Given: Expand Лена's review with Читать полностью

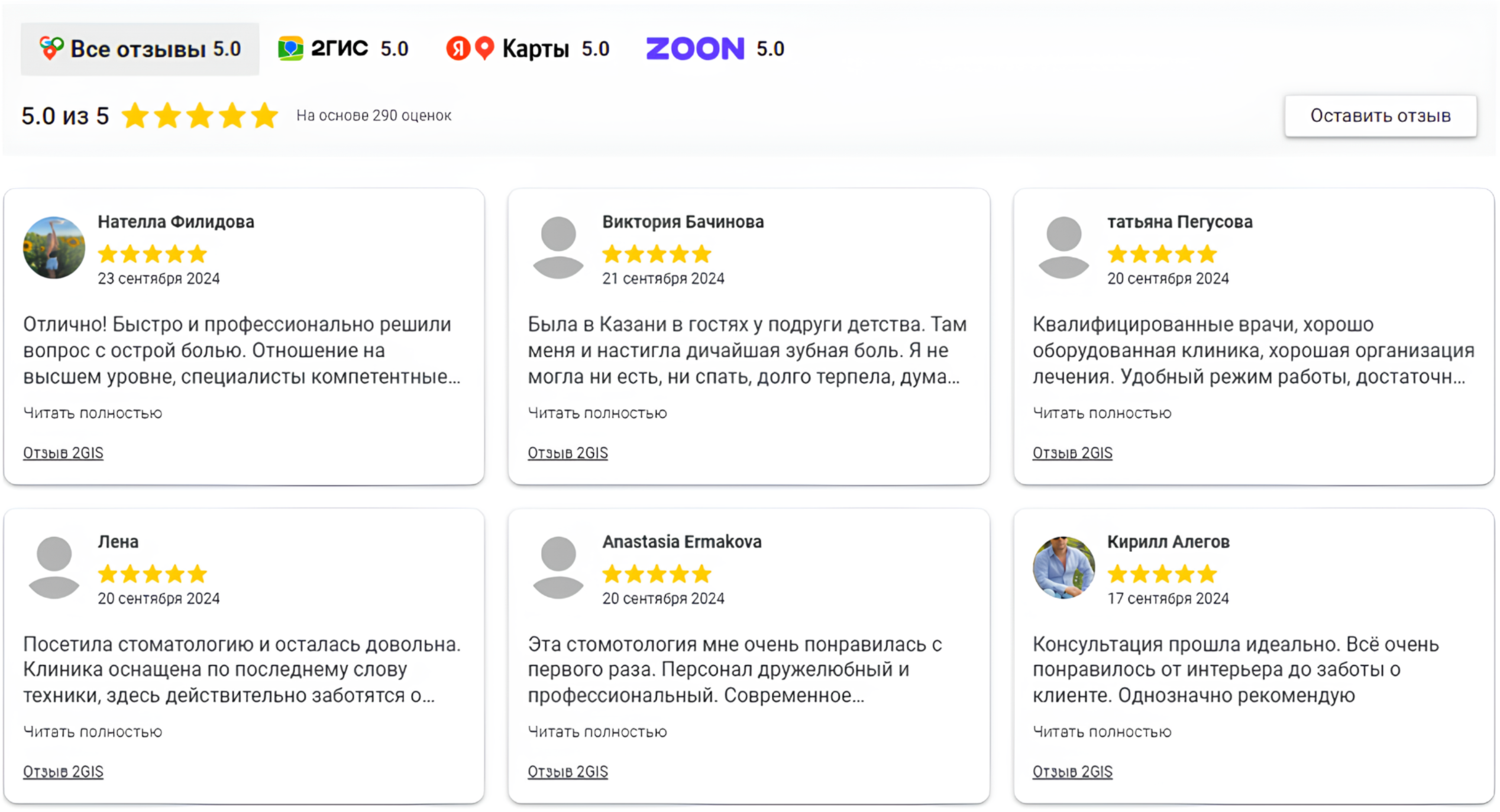Looking at the screenshot, I should 92,732.
